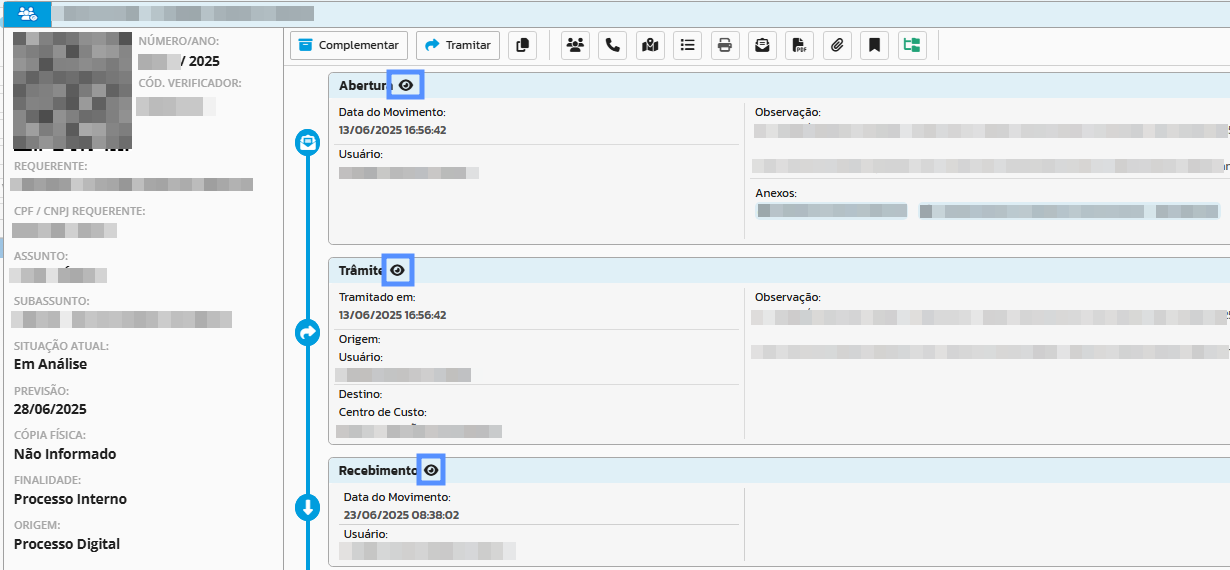The height and width of the screenshot is (570, 1230).
Task: Click the Abertura section header
Action: tap(779, 86)
